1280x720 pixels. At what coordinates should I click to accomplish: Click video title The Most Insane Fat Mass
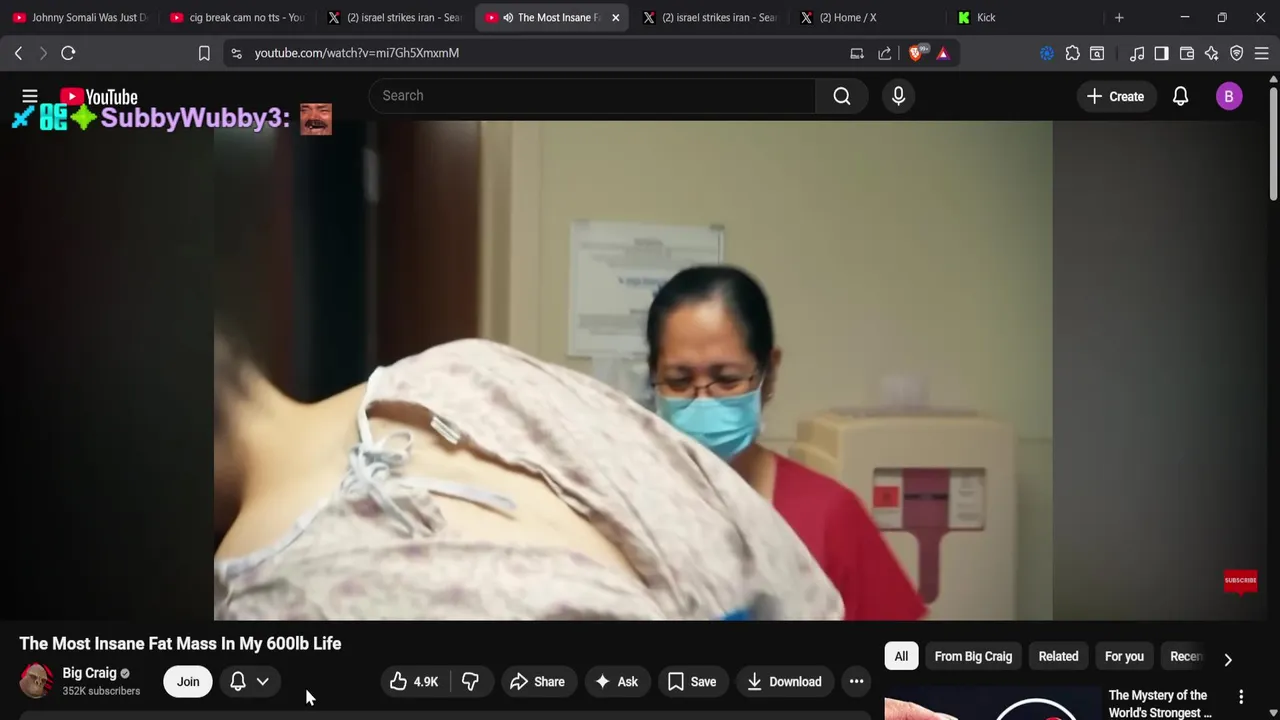tap(180, 644)
